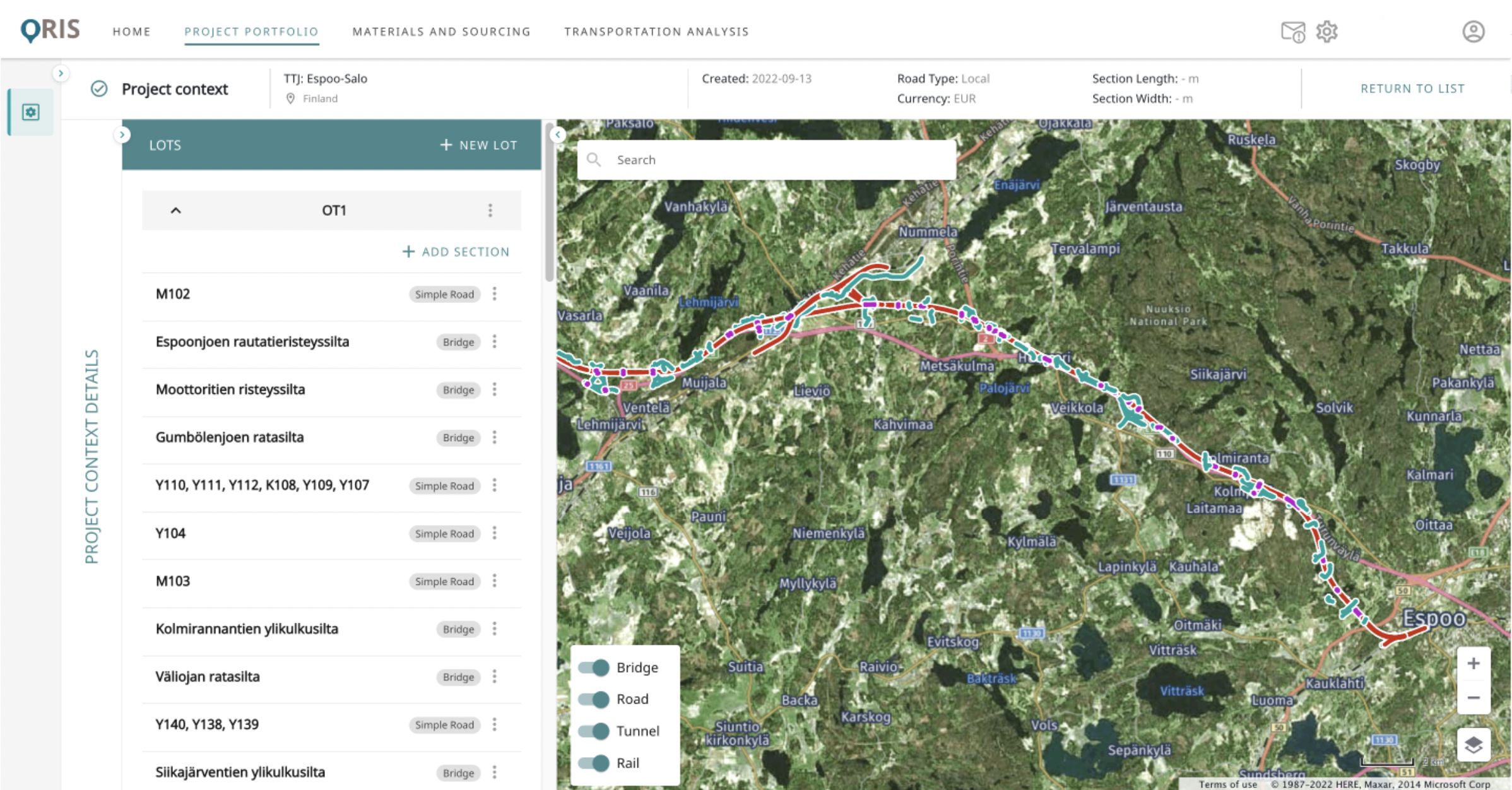The height and width of the screenshot is (790, 1512).
Task: Open application settings gear icon
Action: (x=1327, y=32)
